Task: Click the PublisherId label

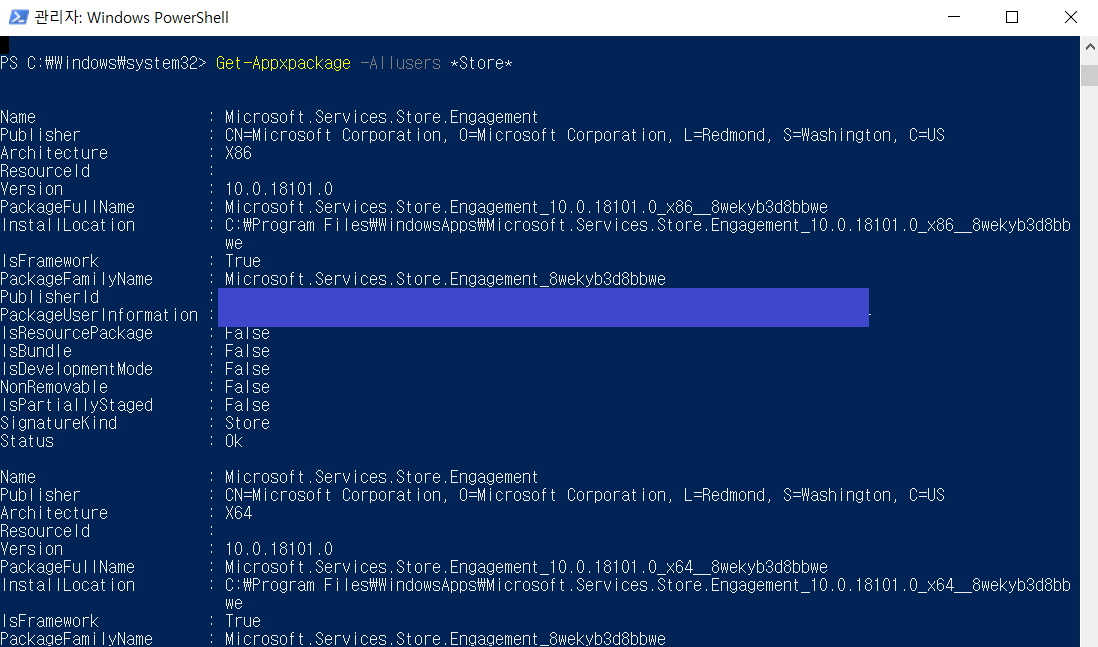Action: pos(49,297)
